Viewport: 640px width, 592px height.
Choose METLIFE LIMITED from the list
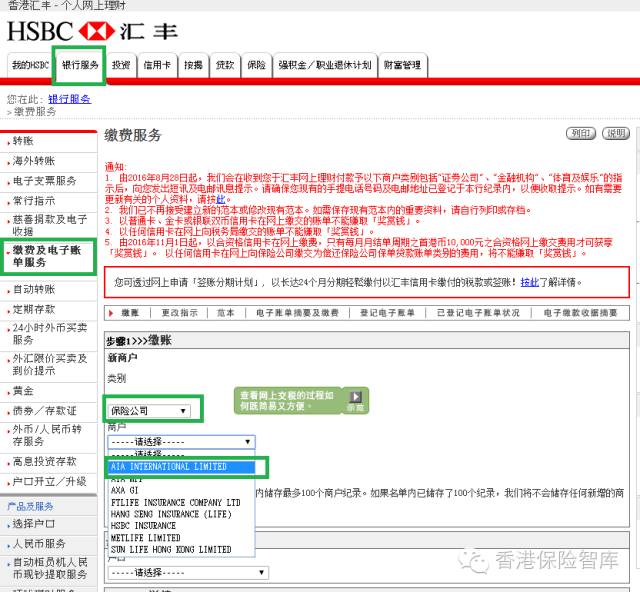[181, 538]
